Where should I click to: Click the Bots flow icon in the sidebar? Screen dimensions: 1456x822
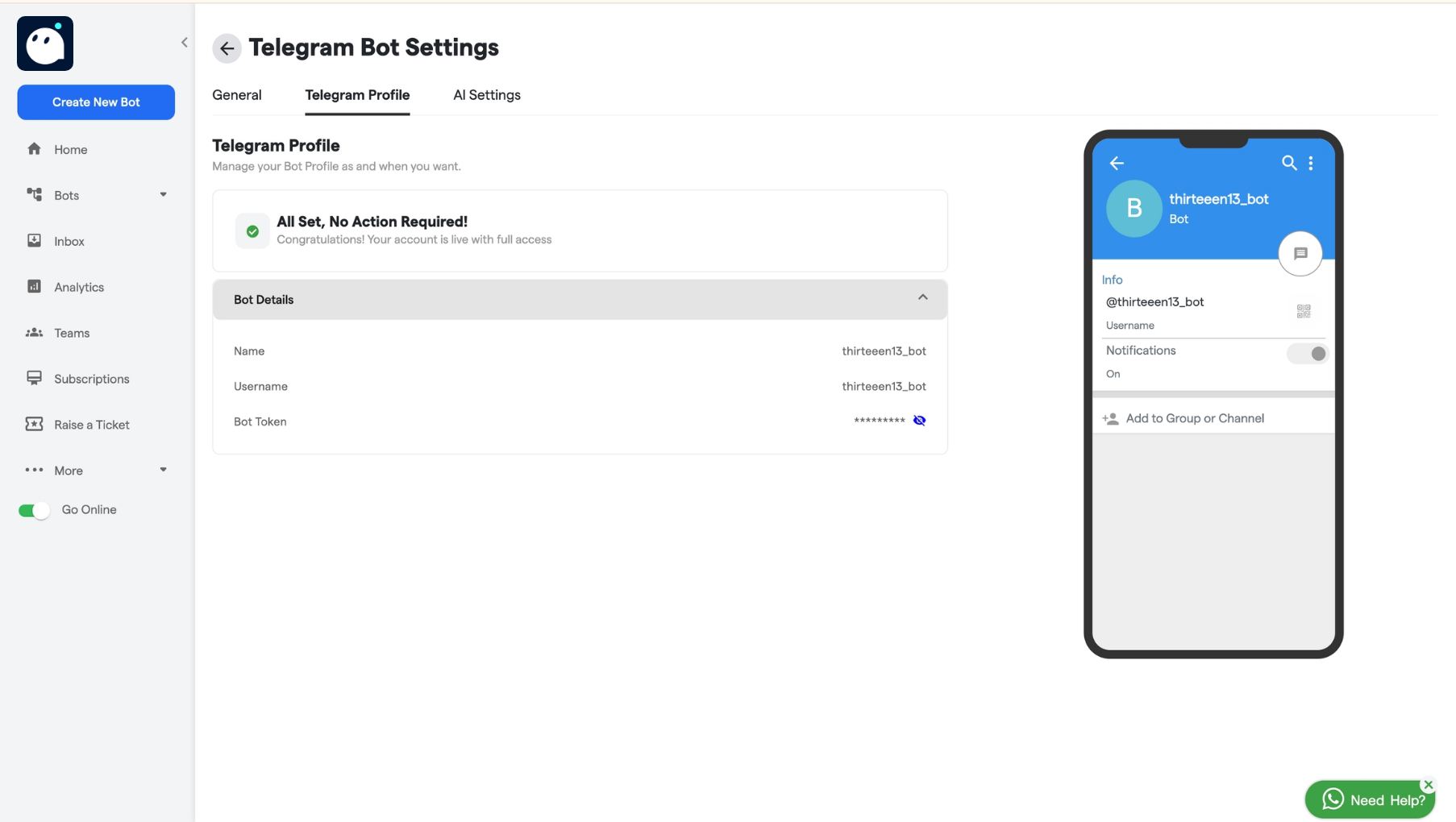point(34,194)
